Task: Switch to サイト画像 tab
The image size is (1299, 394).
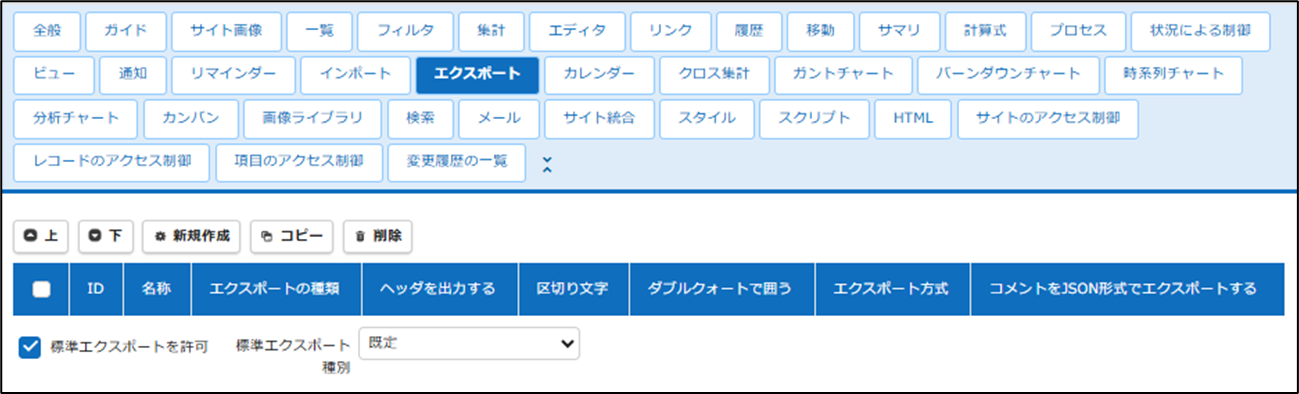Action: point(226,31)
